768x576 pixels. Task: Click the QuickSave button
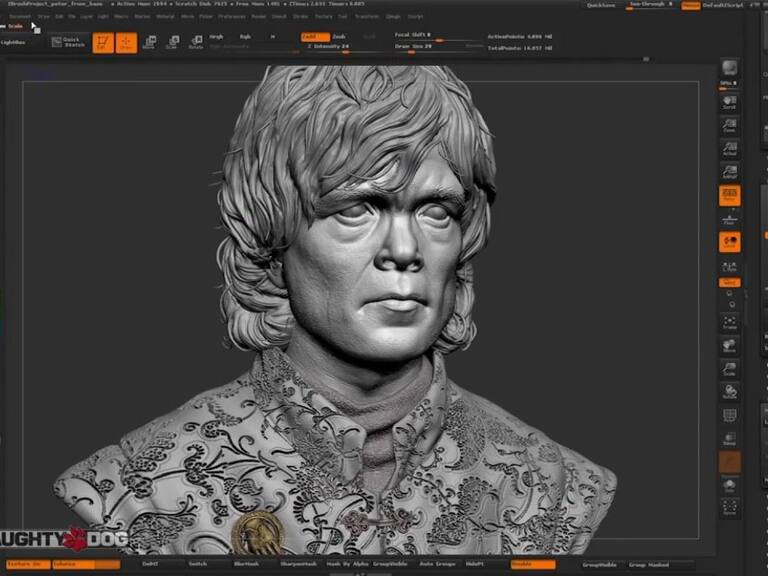coord(601,5)
